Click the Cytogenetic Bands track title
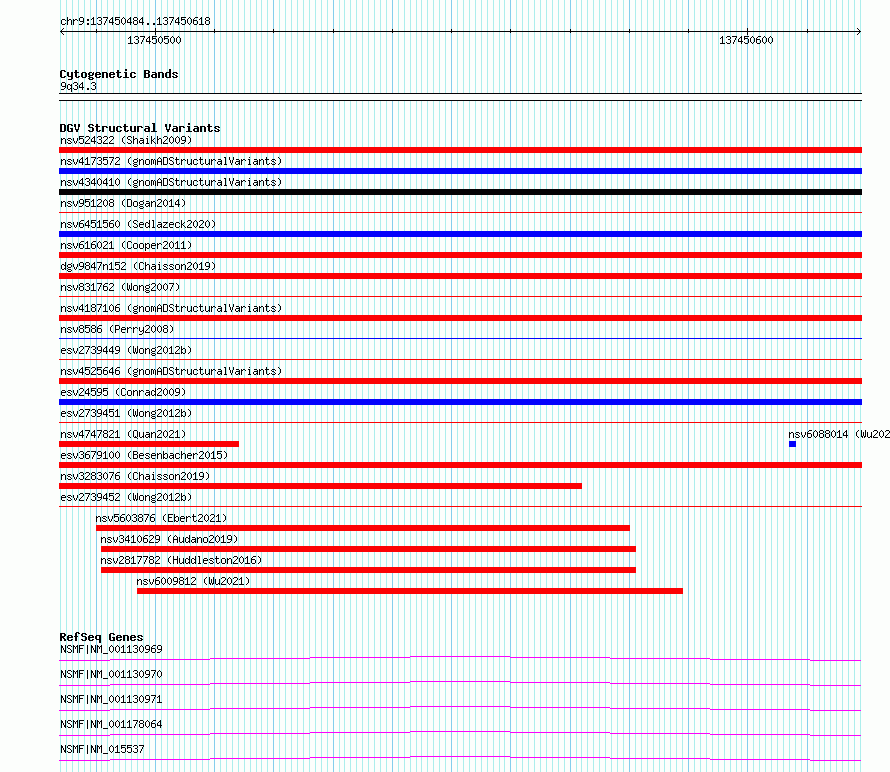 click(119, 74)
